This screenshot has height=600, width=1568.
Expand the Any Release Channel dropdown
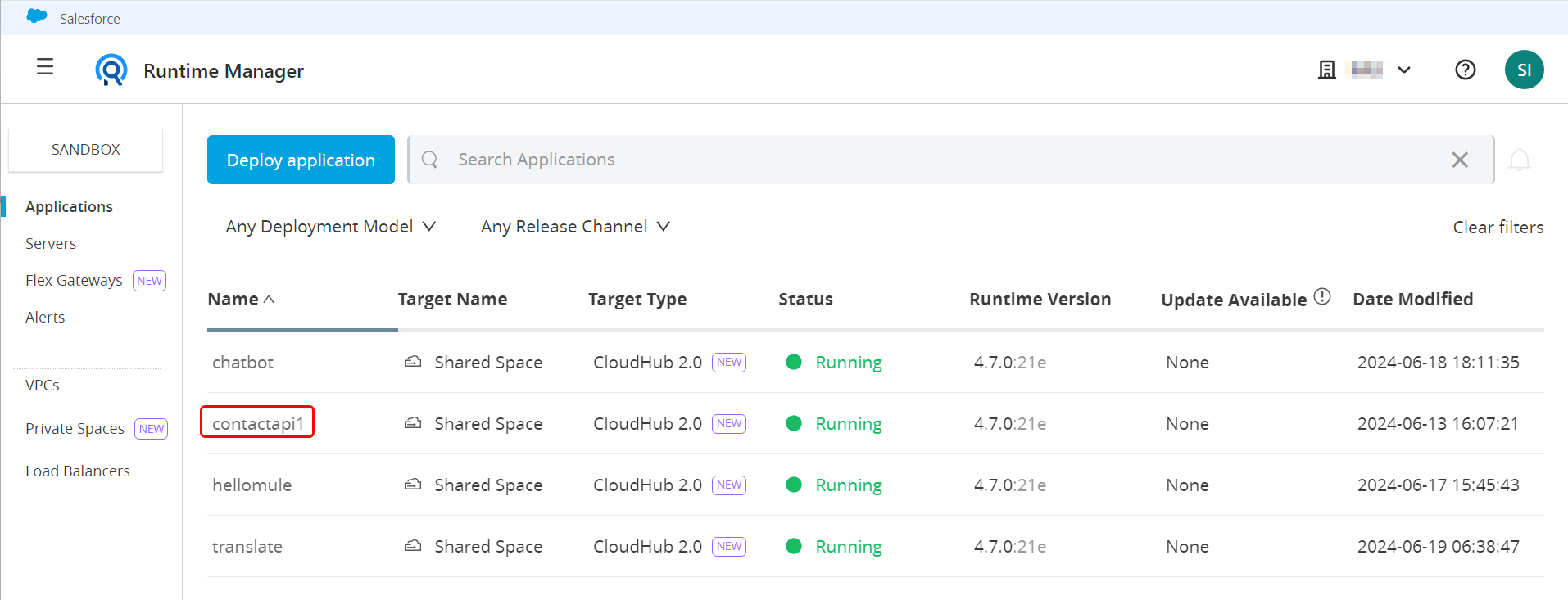click(x=575, y=227)
